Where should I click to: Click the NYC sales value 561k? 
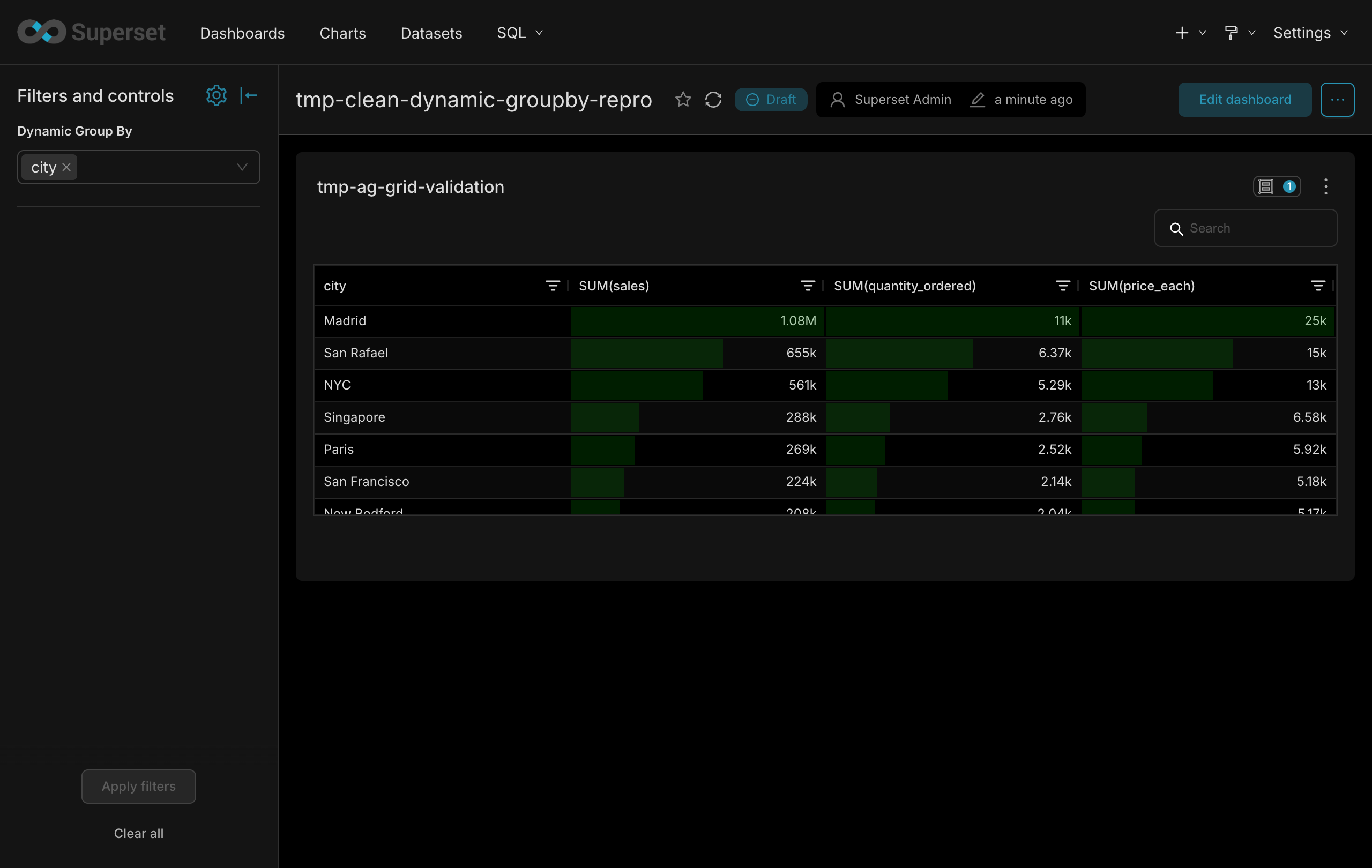click(802, 385)
